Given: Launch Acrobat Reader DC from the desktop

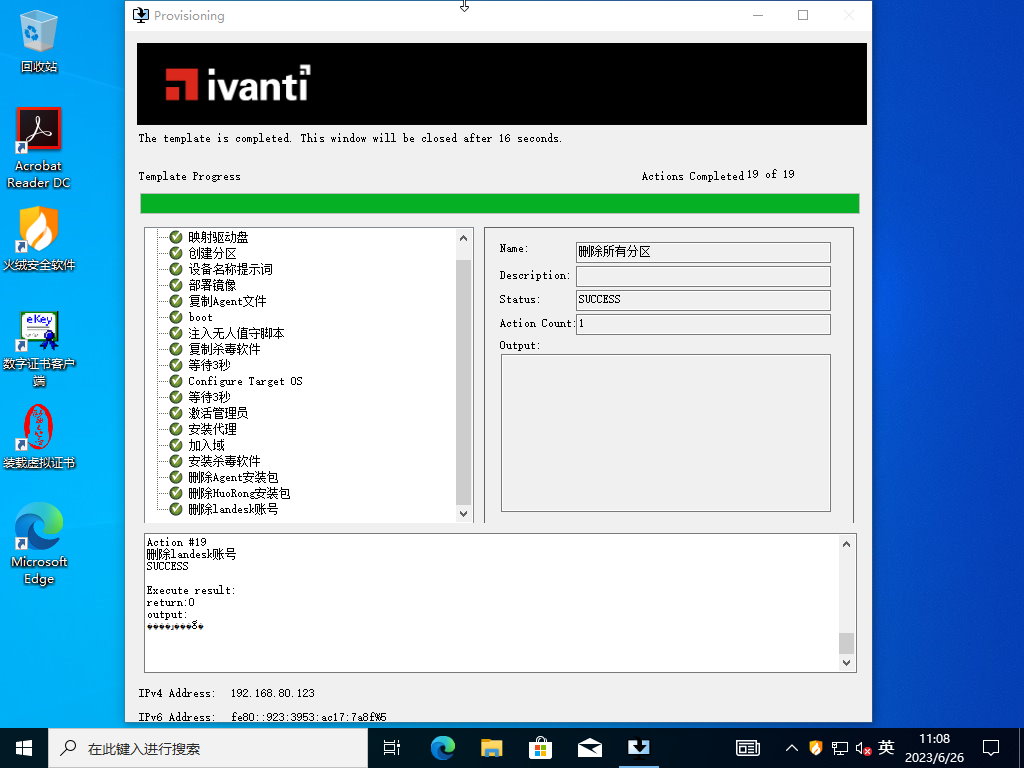Looking at the screenshot, I should pyautogui.click(x=38, y=130).
